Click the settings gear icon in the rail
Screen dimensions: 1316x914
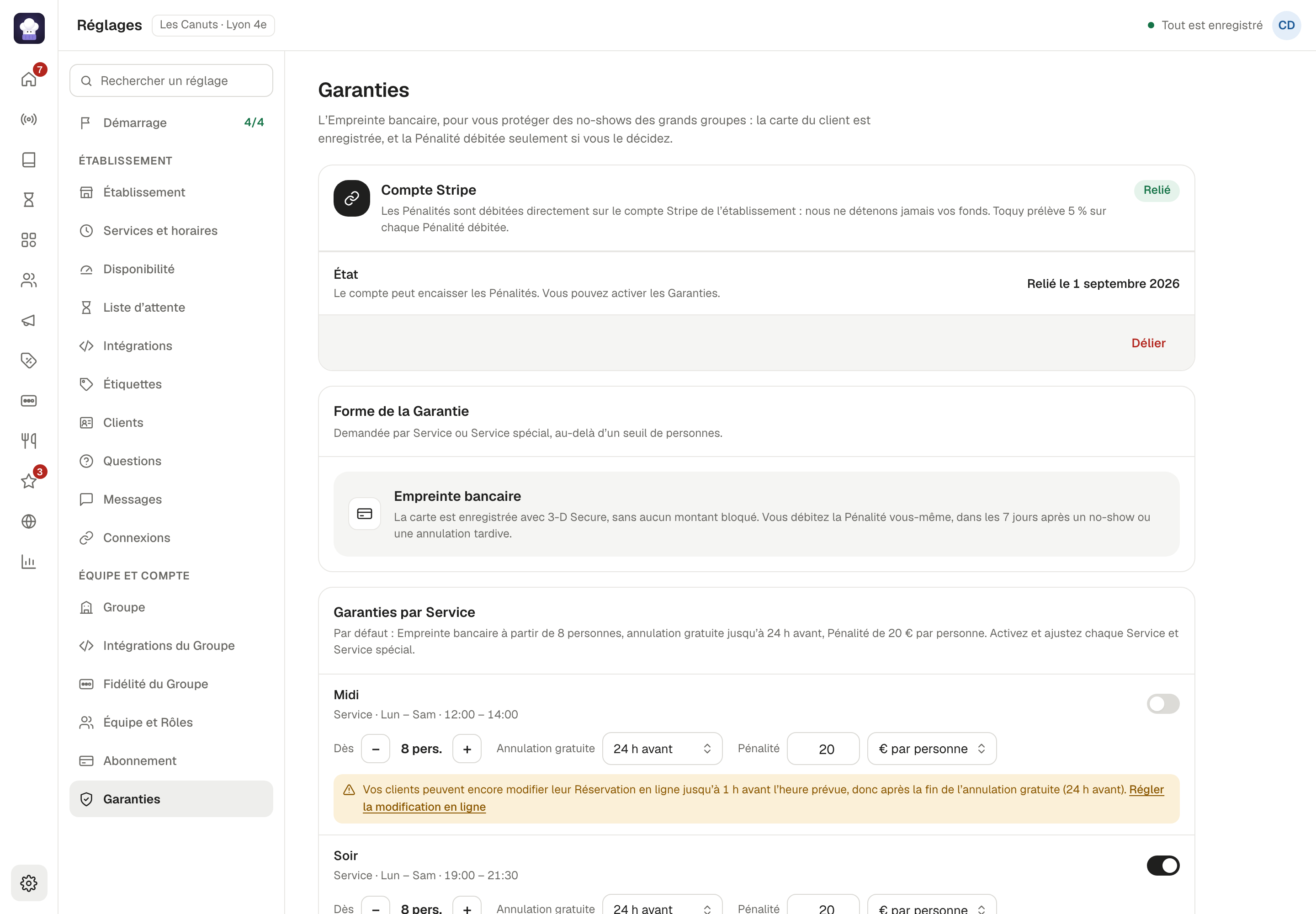click(x=29, y=882)
